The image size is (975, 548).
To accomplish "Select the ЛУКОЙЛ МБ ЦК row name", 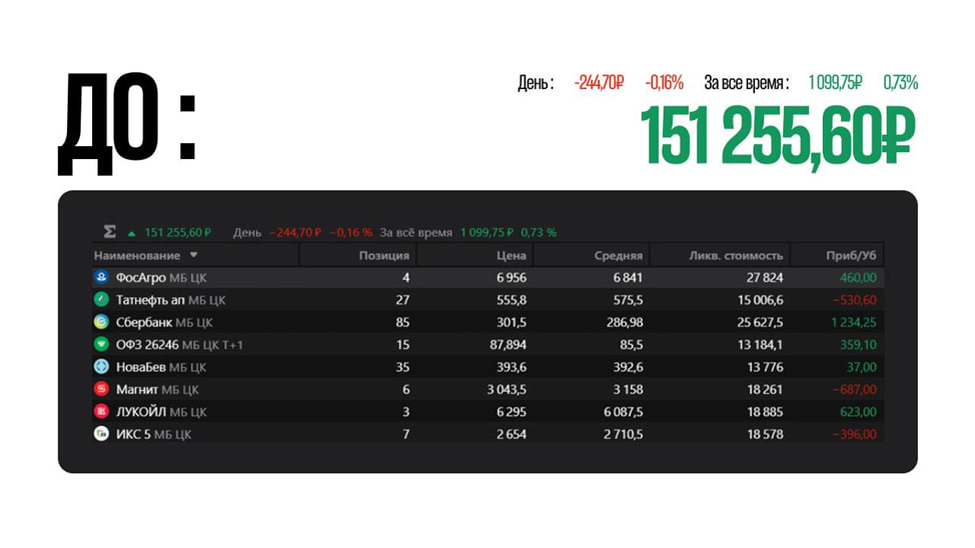I will click(x=161, y=412).
